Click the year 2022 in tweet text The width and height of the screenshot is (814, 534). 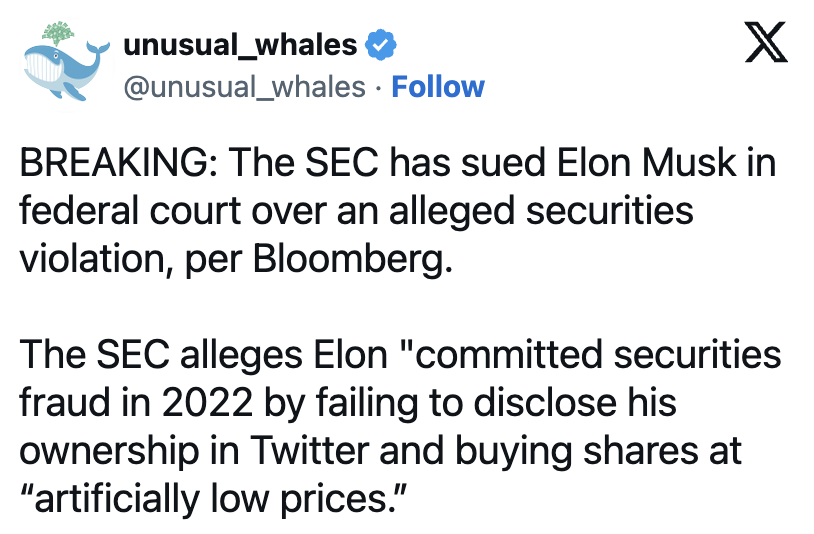click(x=207, y=403)
